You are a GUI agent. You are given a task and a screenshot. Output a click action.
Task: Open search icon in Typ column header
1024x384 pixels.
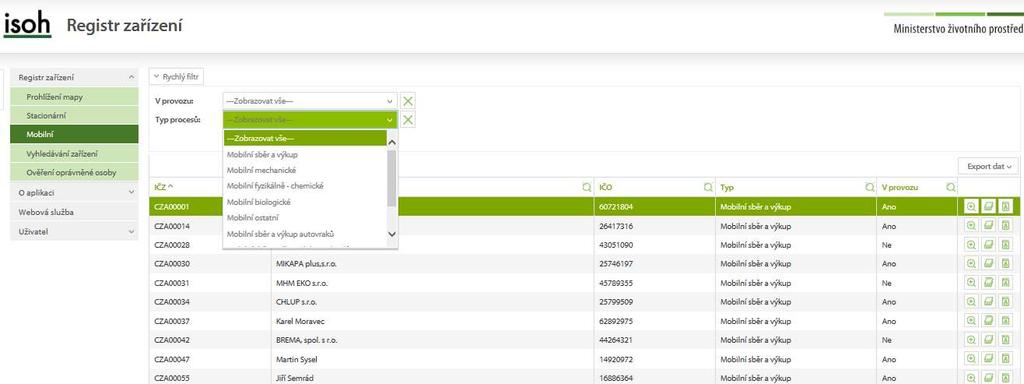(869, 187)
